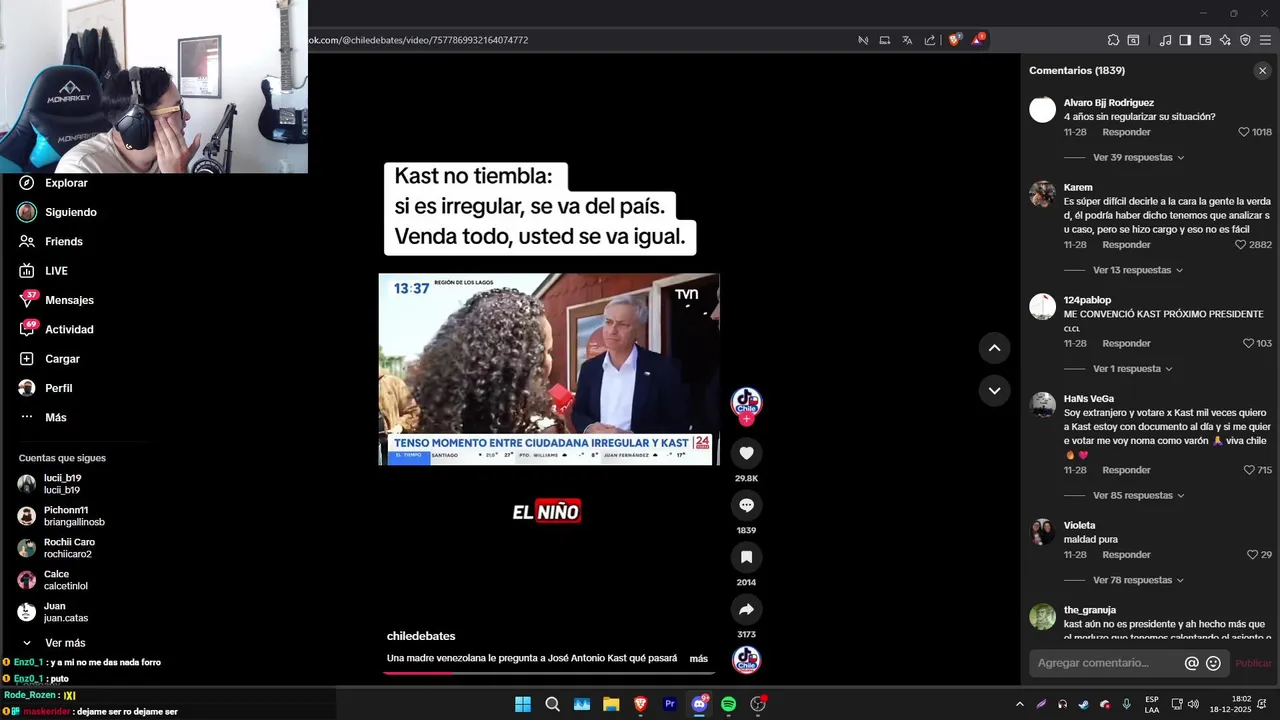Image resolution: width=1280 pixels, height=720 pixels.
Task: Save video with the bookmark icon
Action: click(x=746, y=557)
